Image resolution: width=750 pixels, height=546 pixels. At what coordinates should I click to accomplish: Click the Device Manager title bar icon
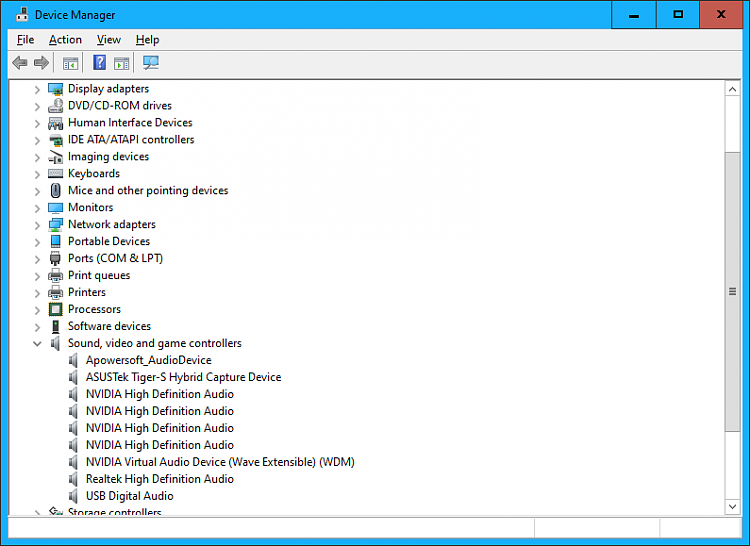[x=22, y=15]
